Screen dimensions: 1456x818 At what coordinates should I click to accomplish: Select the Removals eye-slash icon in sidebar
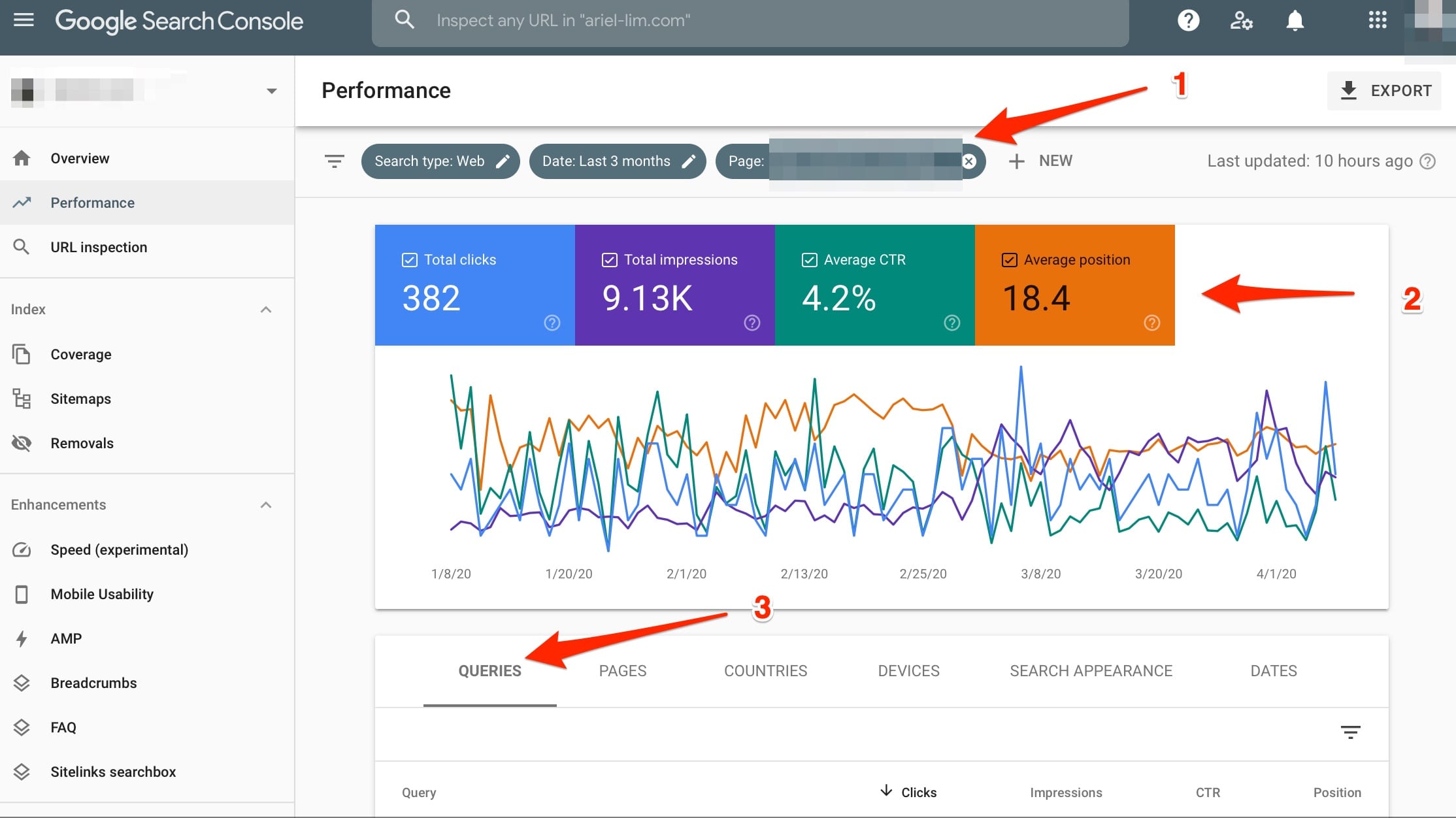click(x=22, y=443)
